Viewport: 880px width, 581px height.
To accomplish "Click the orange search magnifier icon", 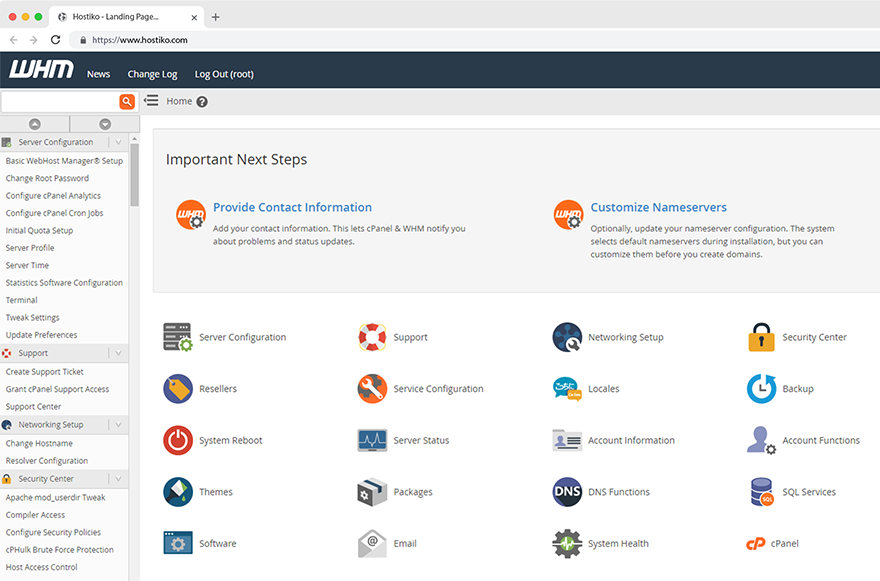I will point(127,101).
